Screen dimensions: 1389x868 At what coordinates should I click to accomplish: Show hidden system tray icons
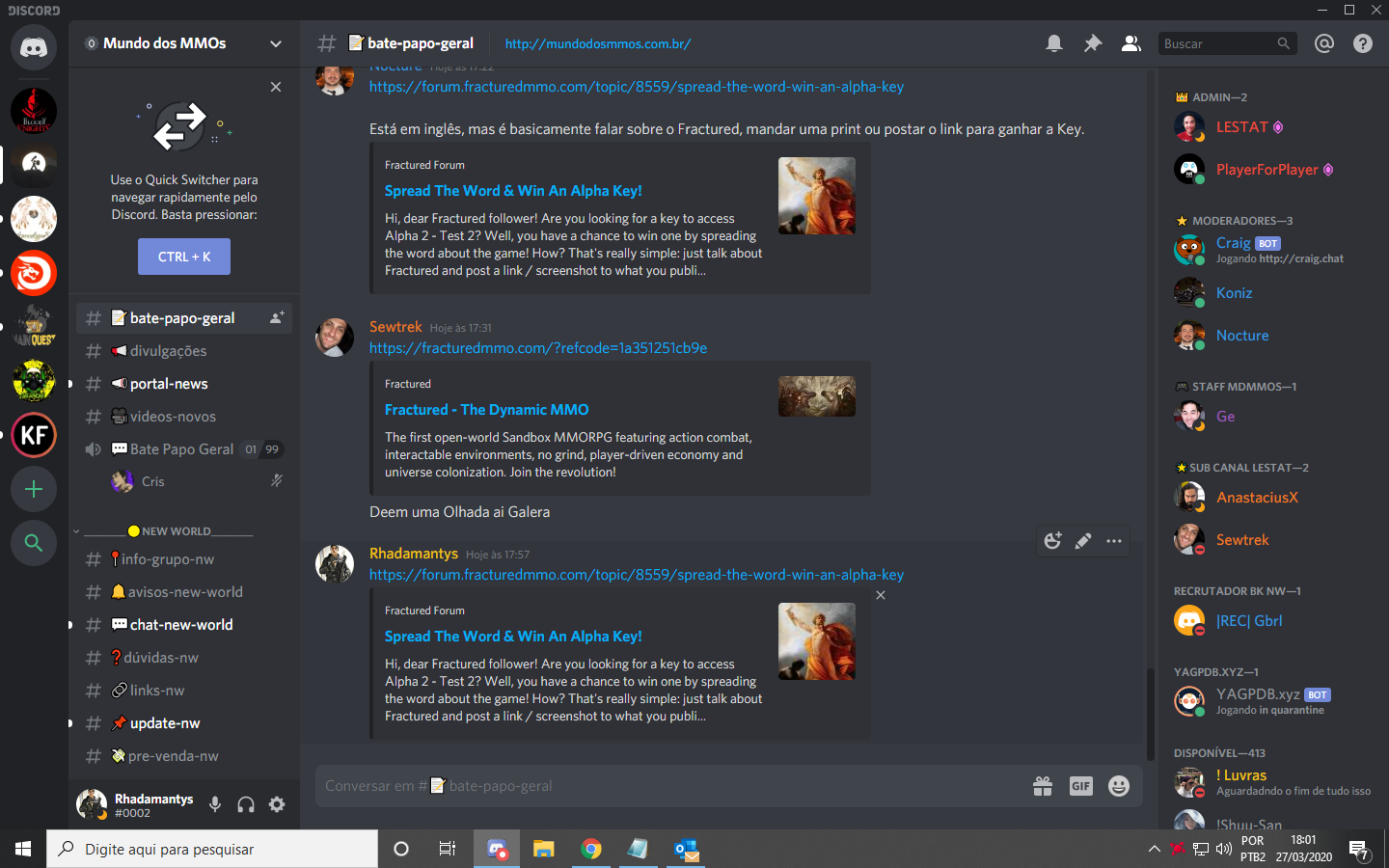coord(1154,849)
